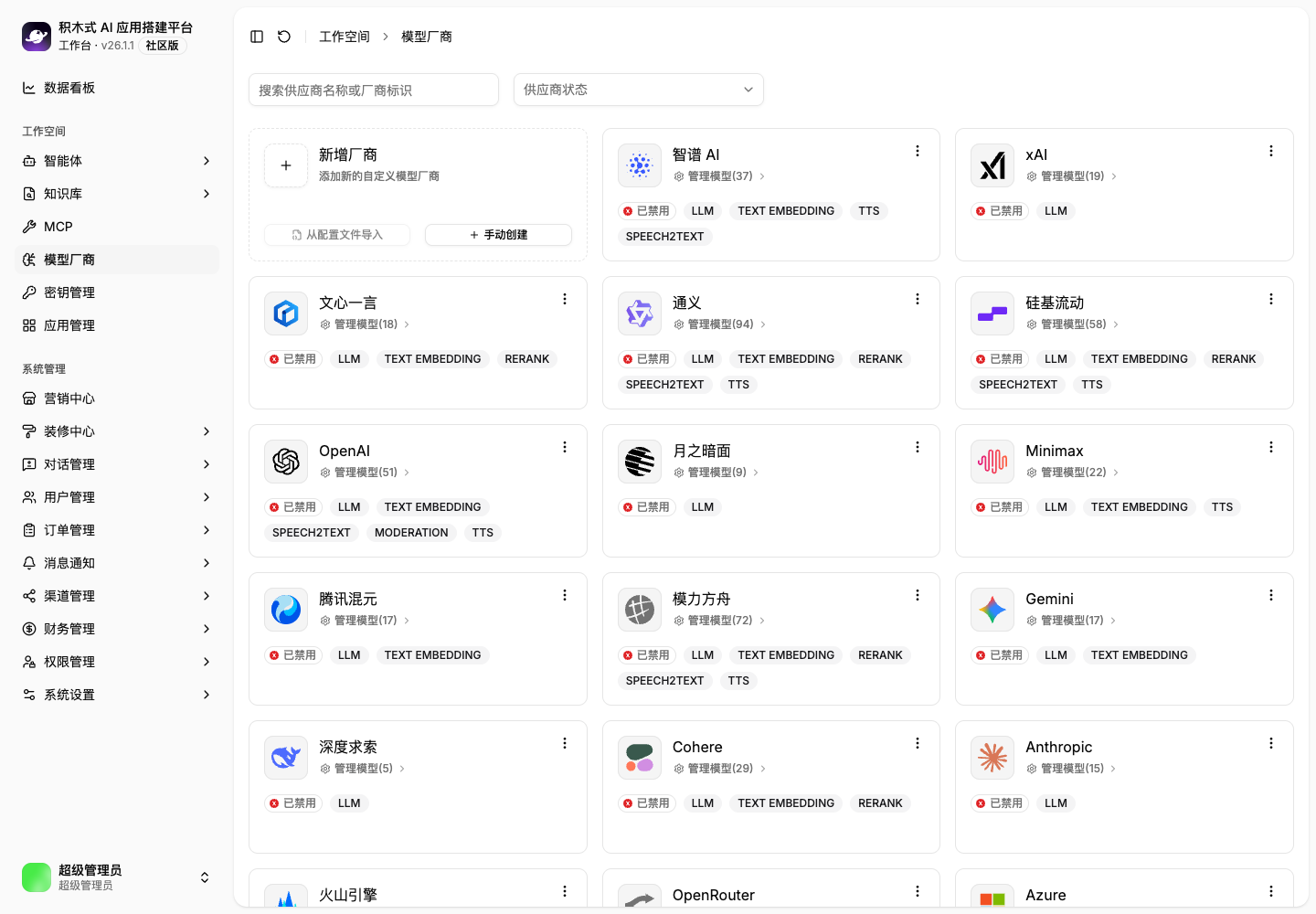This screenshot has width=1316, height=914.
Task: Expand 对话管理 chevron
Action: pos(207,464)
